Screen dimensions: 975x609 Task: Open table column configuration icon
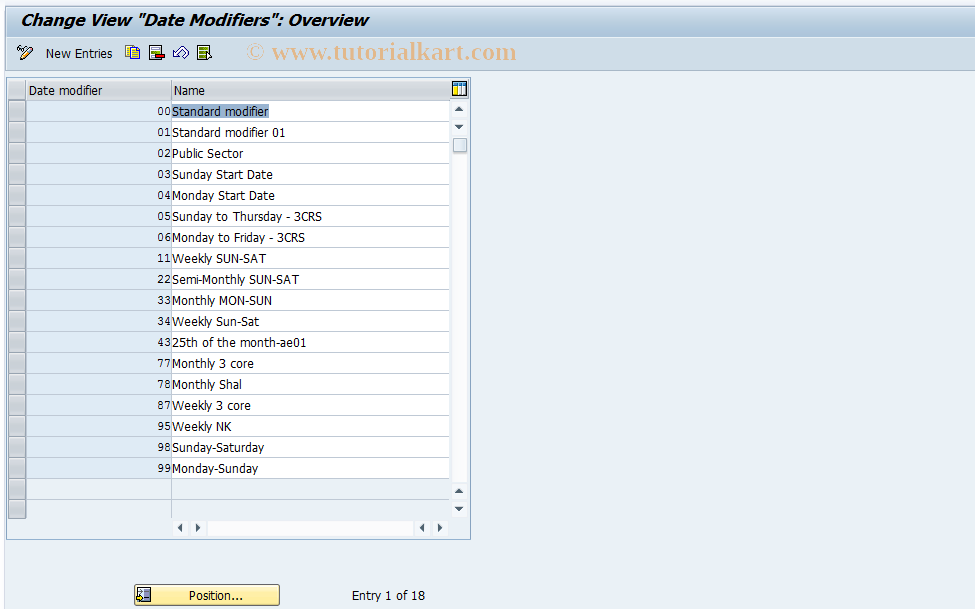pyautogui.click(x=459, y=89)
